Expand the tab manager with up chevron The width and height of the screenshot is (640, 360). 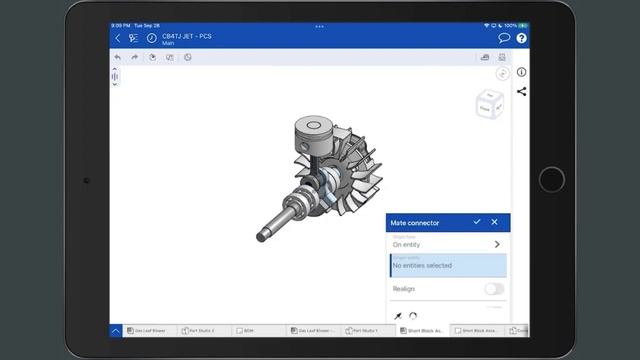tap(116, 331)
